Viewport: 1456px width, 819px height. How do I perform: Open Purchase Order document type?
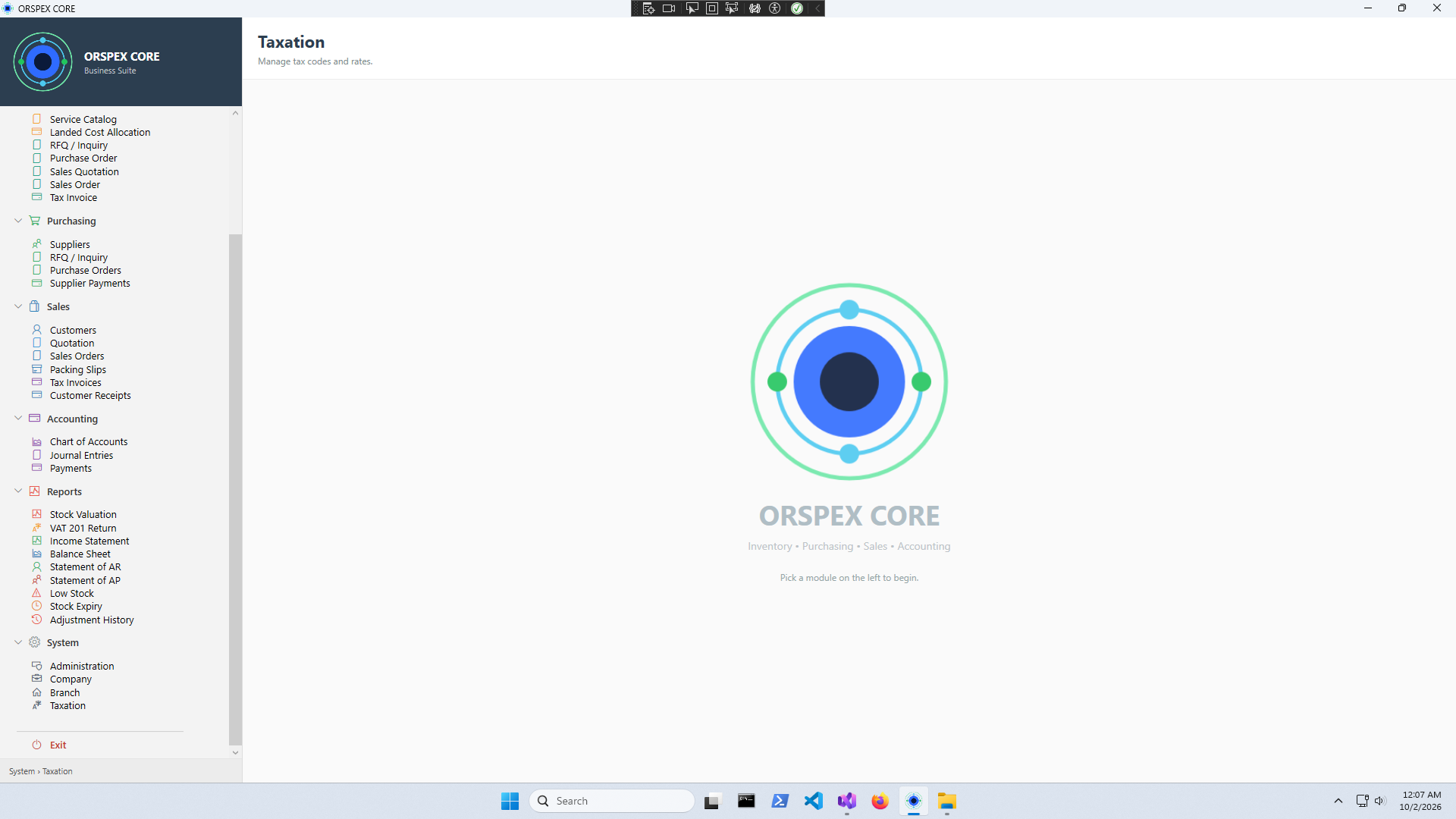[x=83, y=158]
